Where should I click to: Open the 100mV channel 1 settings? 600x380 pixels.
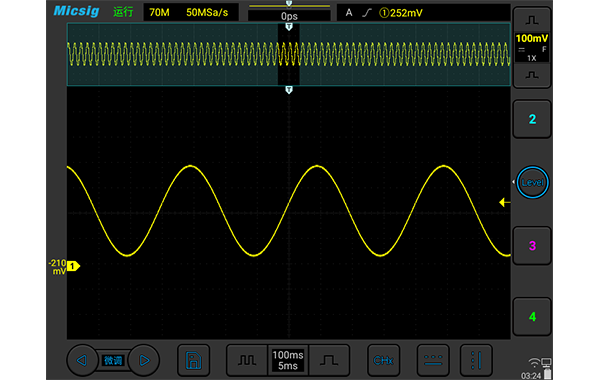coord(532,47)
